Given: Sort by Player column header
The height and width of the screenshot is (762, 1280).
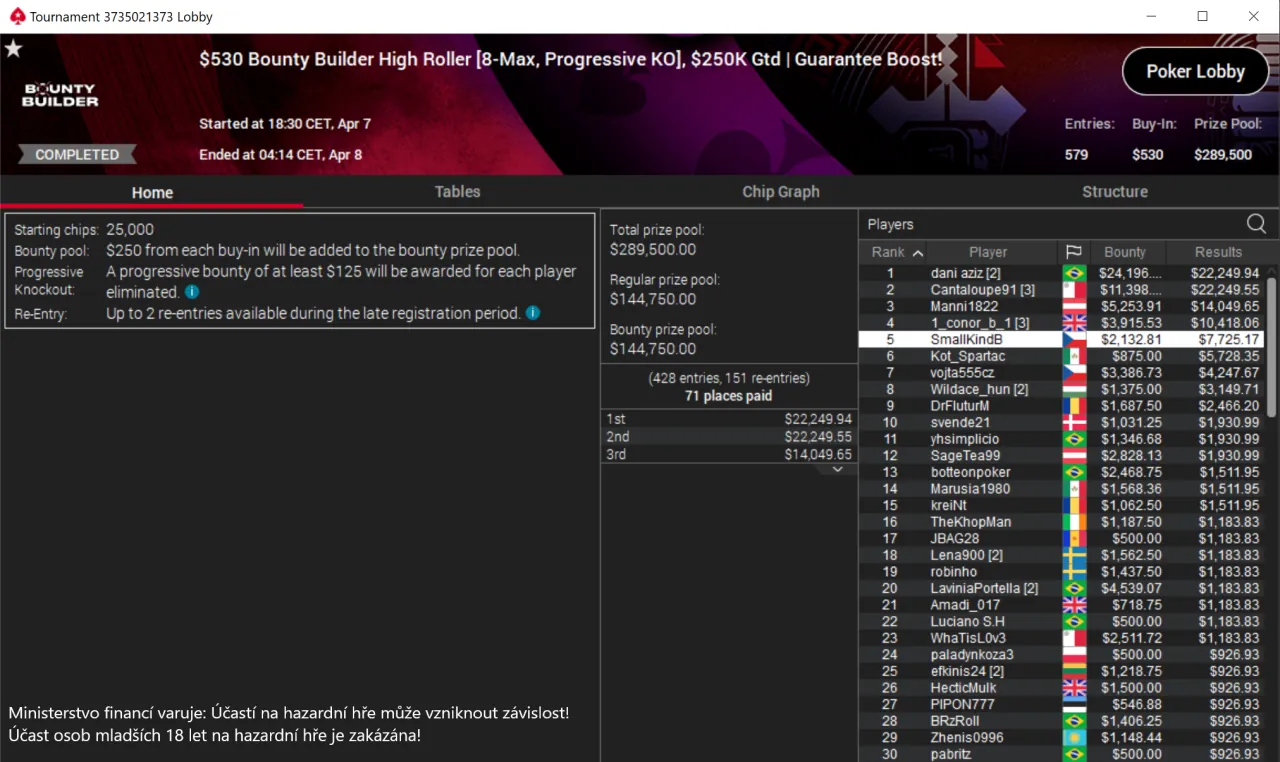Looking at the screenshot, I should pos(988,252).
